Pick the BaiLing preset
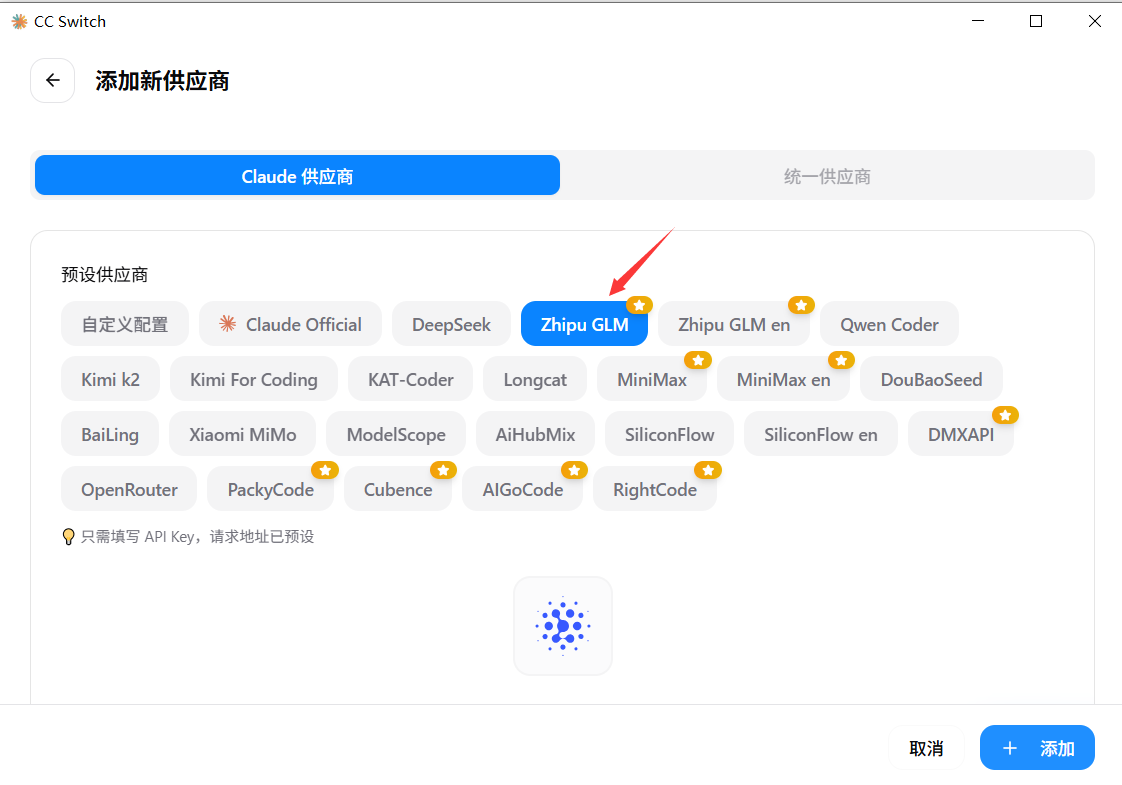This screenshot has height=785, width=1122. (x=110, y=434)
